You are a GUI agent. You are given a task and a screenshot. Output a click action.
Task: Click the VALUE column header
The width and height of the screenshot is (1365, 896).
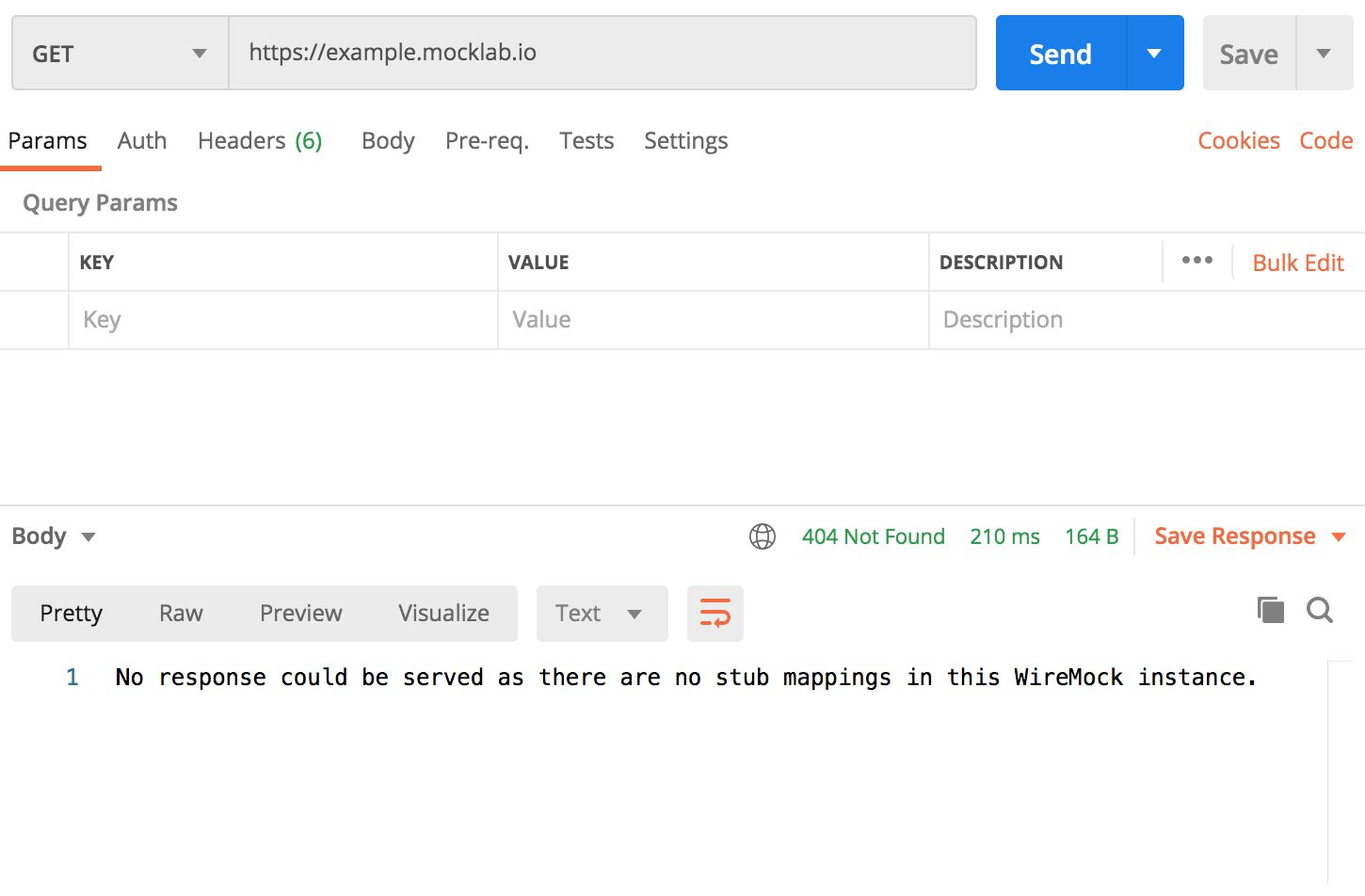point(538,263)
